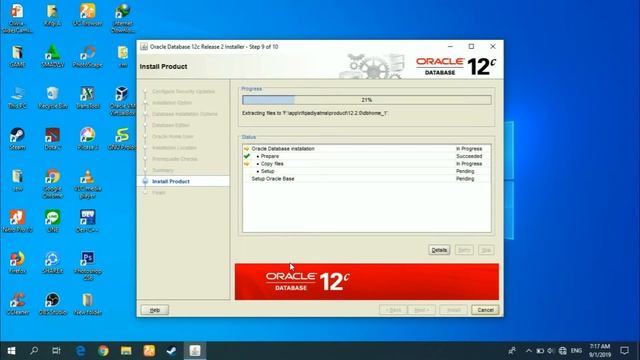The height and width of the screenshot is (360, 640).
Task: Click the bulleted Setup status row
Action: [367, 171]
